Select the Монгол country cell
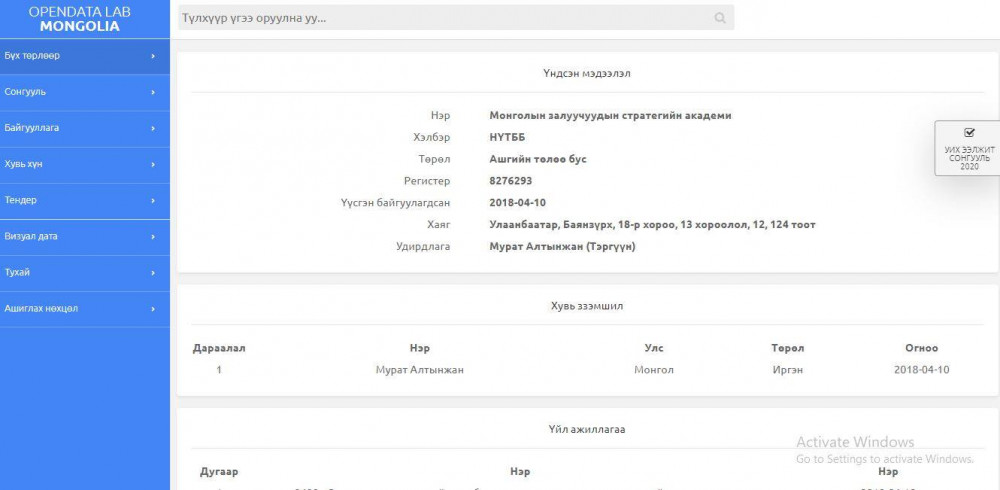 pos(654,370)
